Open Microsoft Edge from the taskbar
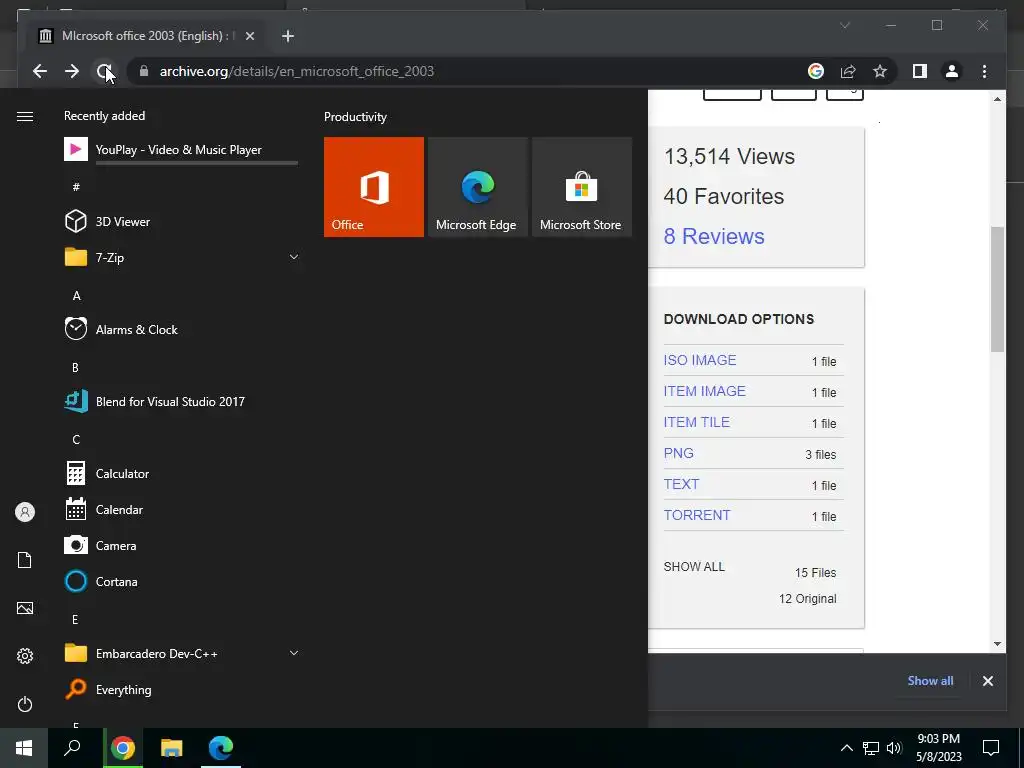This screenshot has width=1024, height=768. pyautogui.click(x=221, y=748)
